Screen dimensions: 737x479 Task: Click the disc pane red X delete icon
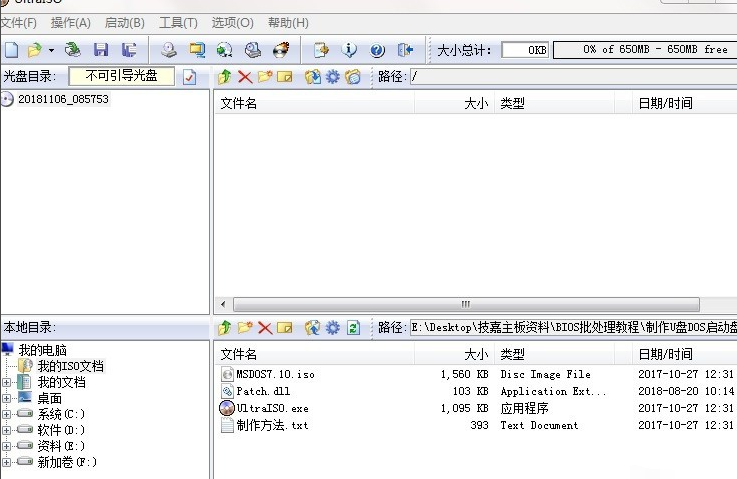point(245,77)
